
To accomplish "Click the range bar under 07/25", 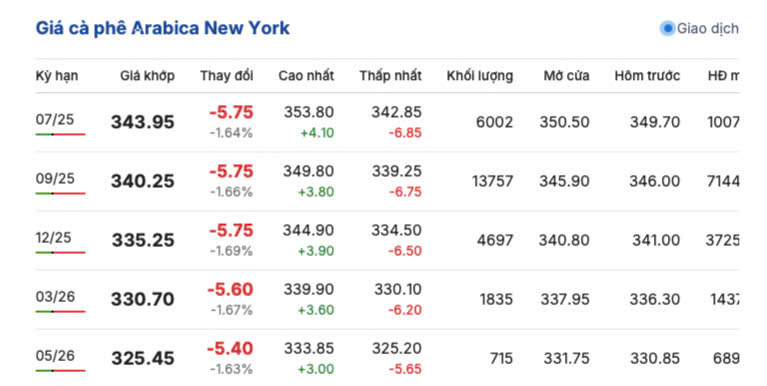I will pos(60,134).
